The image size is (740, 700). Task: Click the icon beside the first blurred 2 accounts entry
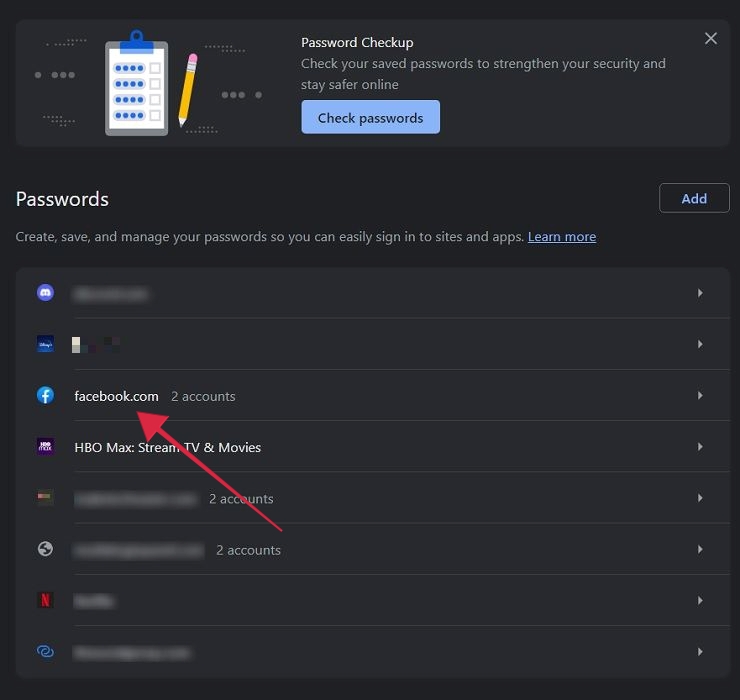point(45,498)
